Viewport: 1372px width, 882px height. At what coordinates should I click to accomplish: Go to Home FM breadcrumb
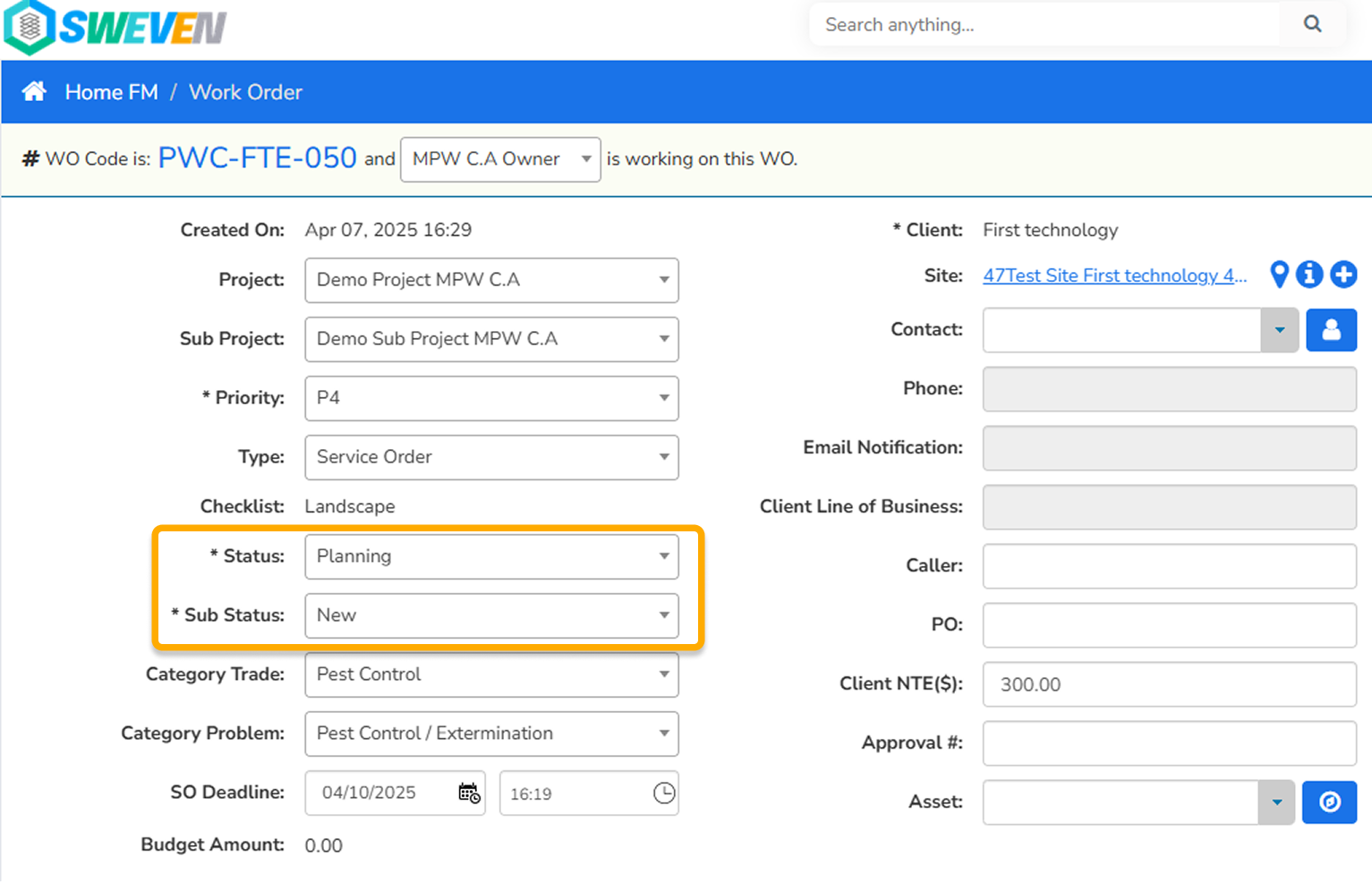tap(111, 92)
